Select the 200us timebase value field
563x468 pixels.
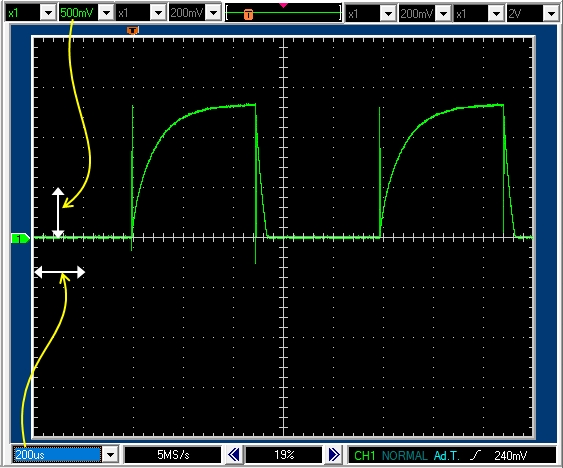tap(57, 455)
